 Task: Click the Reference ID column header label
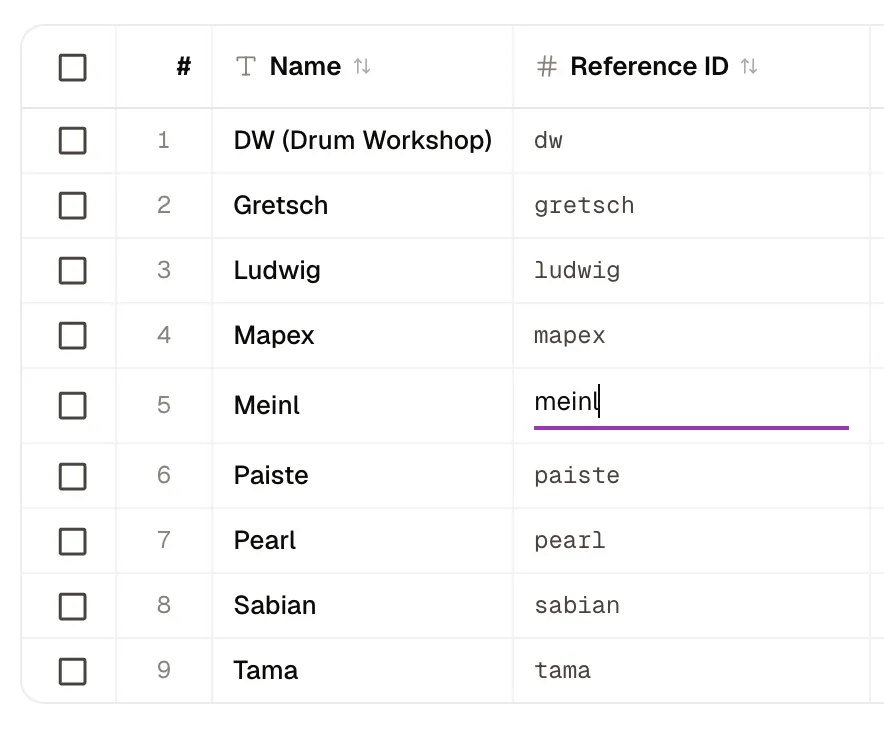tap(649, 67)
